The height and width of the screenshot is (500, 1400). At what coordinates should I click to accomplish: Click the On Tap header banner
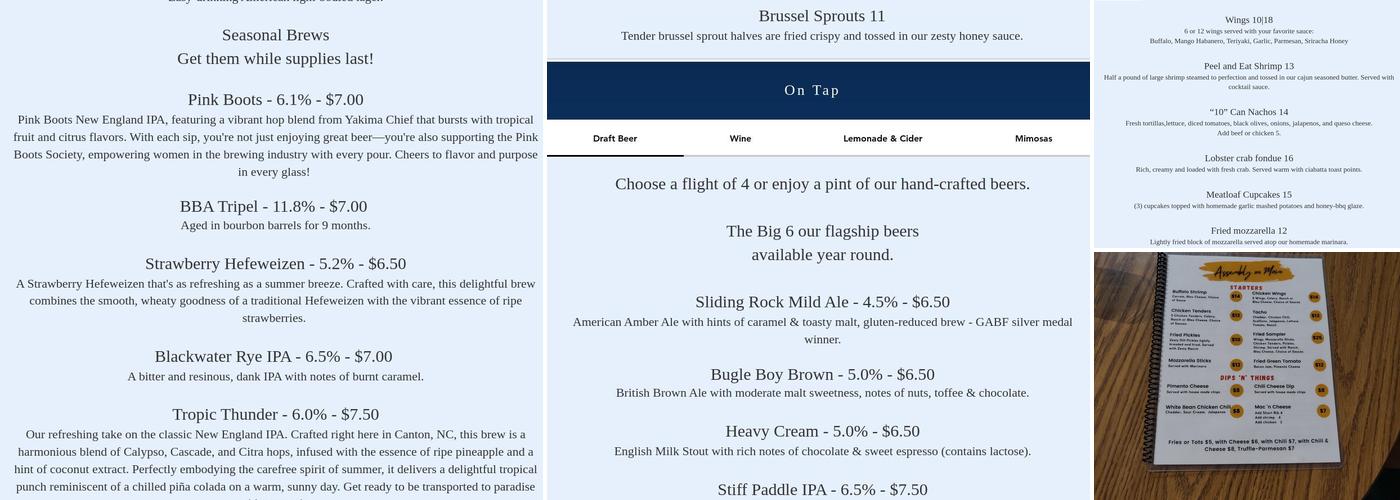tap(812, 91)
